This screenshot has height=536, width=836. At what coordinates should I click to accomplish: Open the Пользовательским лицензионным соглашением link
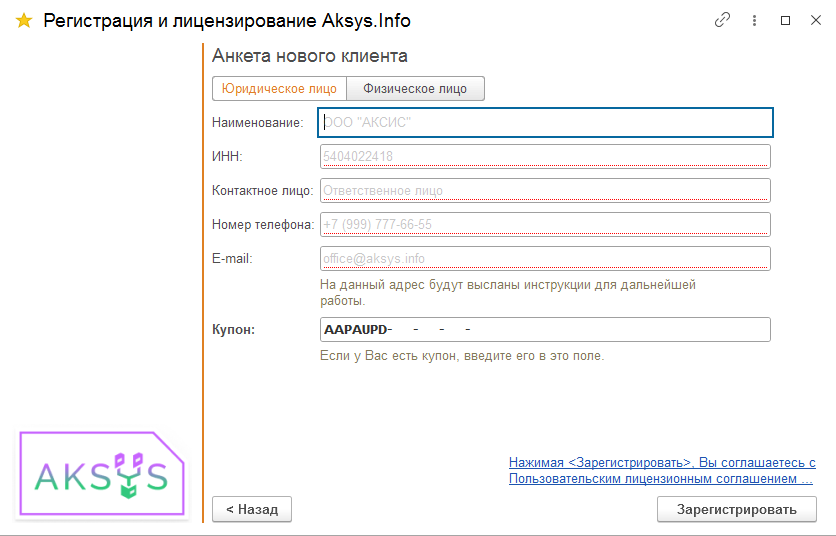[662, 470]
